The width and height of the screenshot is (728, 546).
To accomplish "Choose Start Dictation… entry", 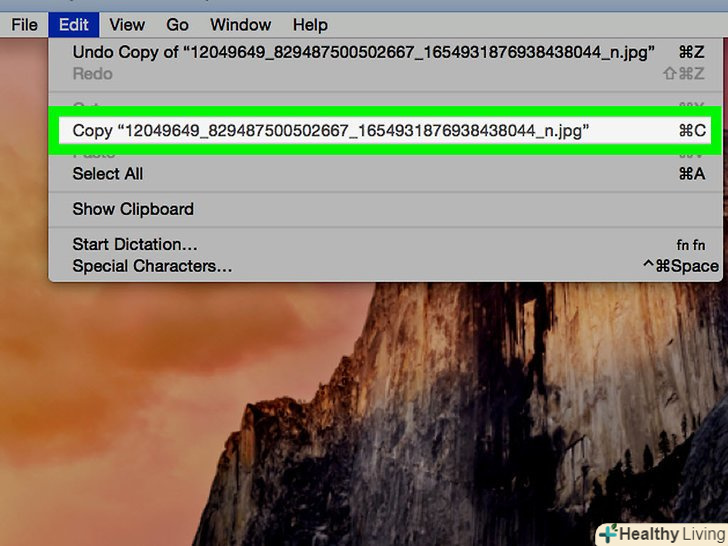I will (385, 244).
